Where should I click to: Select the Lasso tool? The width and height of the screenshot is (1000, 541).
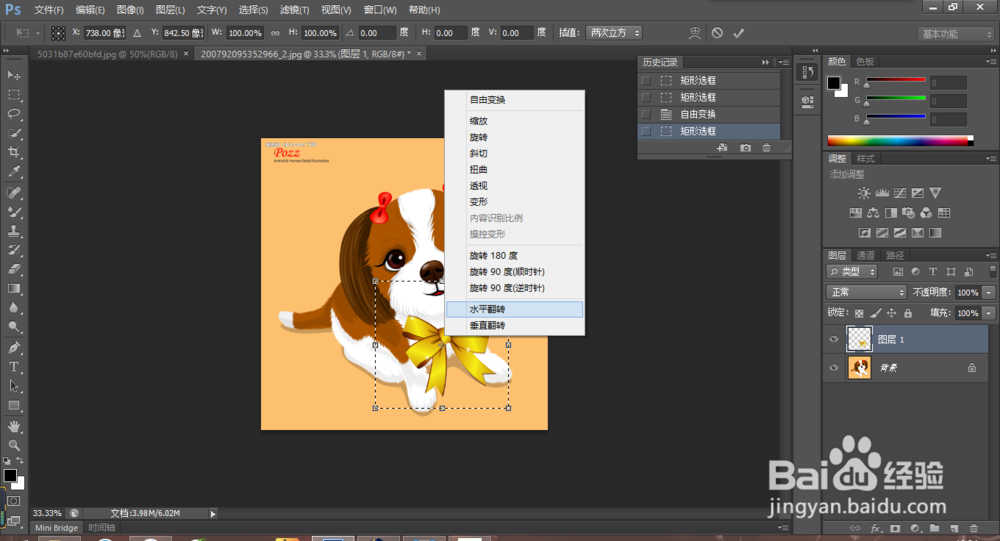coord(13,114)
